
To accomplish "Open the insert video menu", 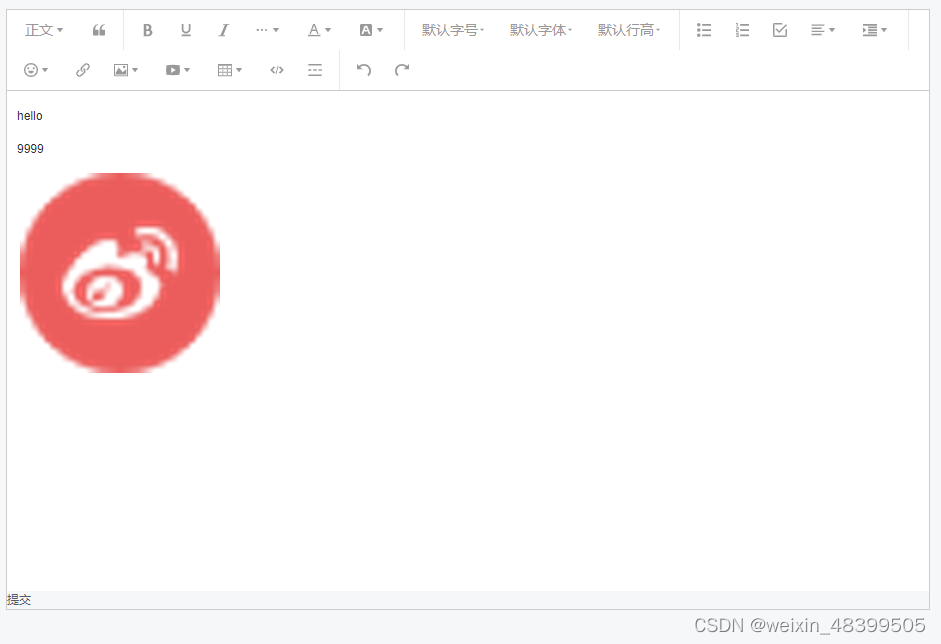I will click(178, 70).
